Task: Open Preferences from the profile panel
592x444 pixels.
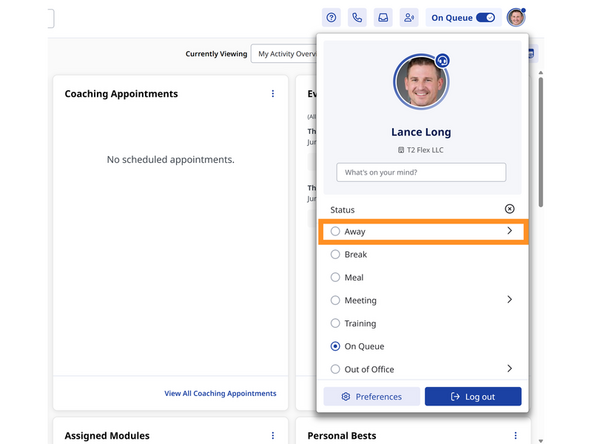Action: click(x=372, y=396)
